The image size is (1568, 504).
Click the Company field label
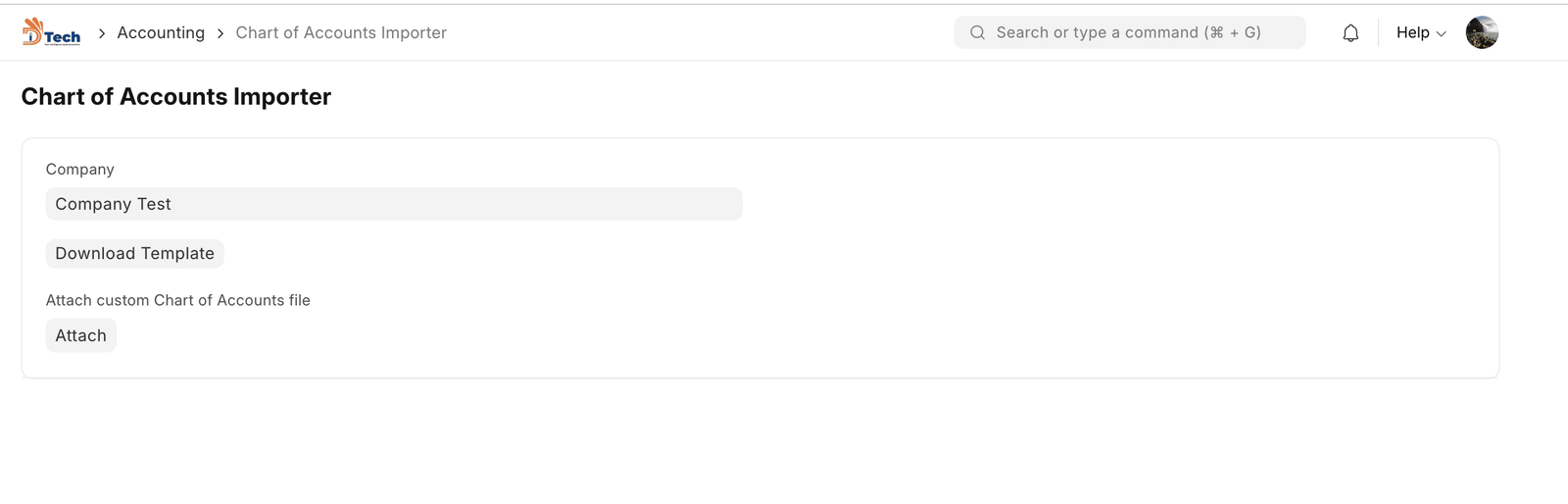point(79,170)
